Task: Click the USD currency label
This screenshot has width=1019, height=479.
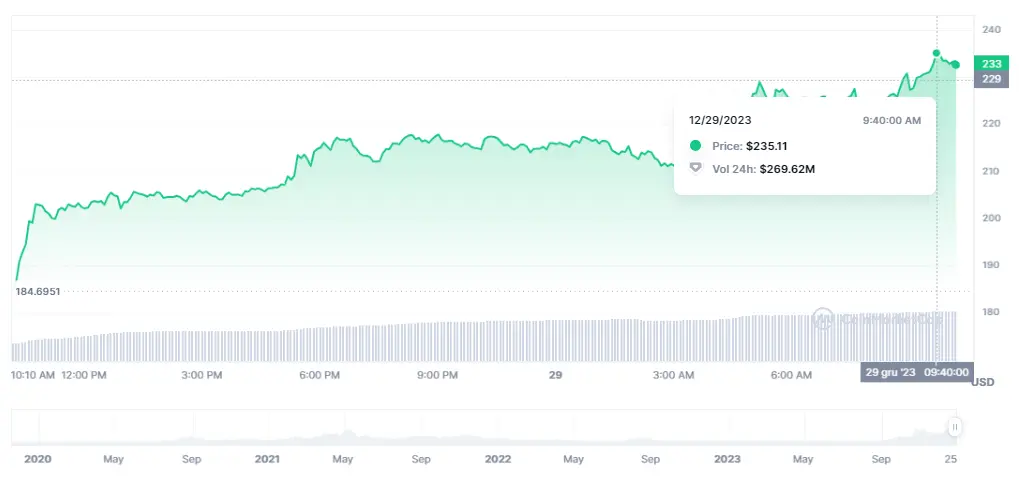Action: pos(983,382)
